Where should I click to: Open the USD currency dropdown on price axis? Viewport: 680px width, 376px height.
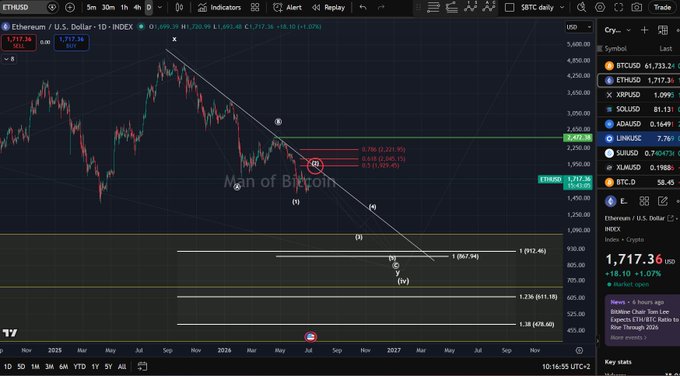[579, 27]
